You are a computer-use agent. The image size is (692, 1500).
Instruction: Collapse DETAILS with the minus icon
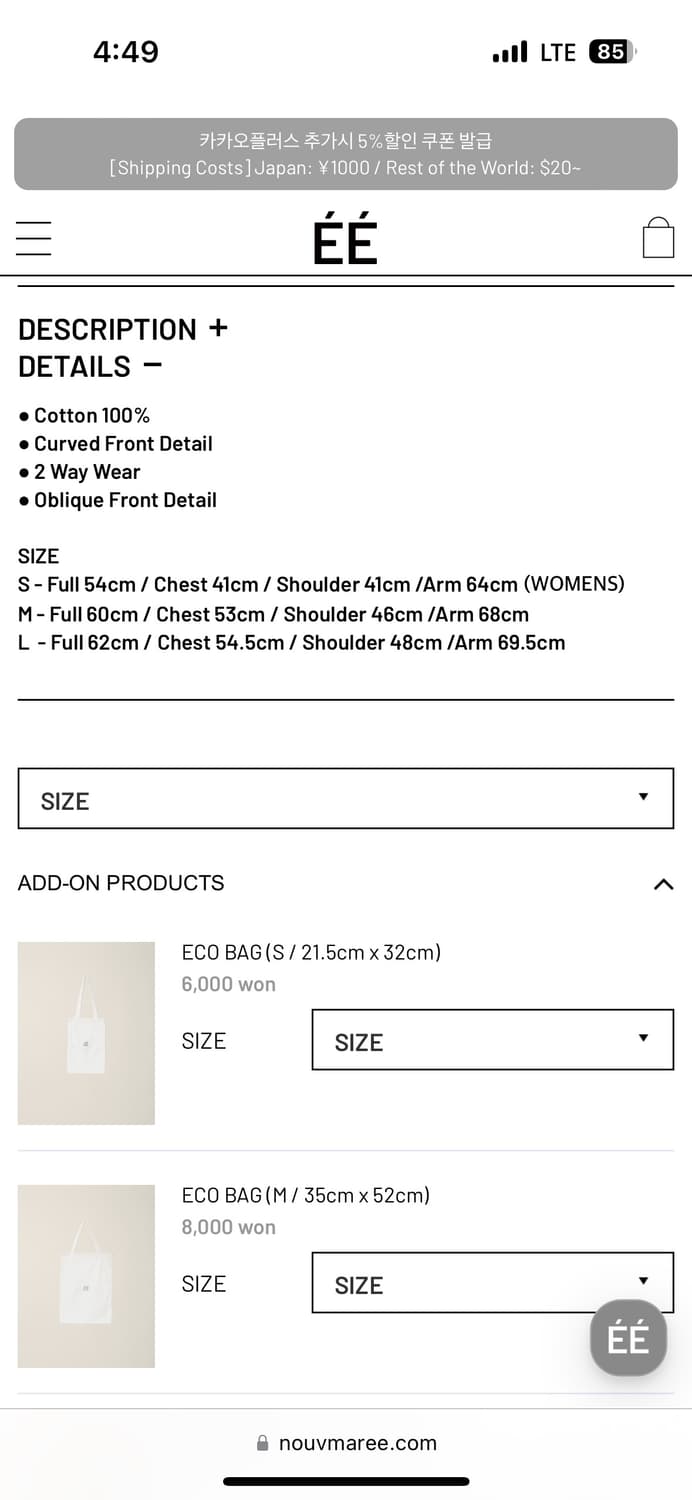click(x=152, y=365)
